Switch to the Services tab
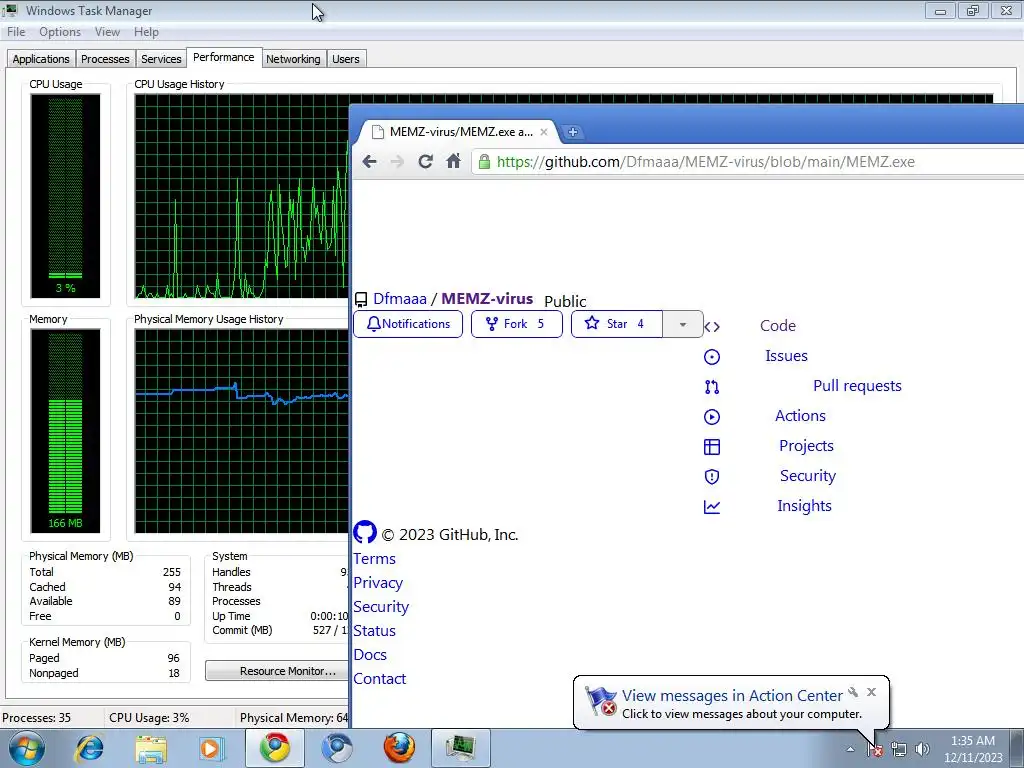 click(x=161, y=59)
